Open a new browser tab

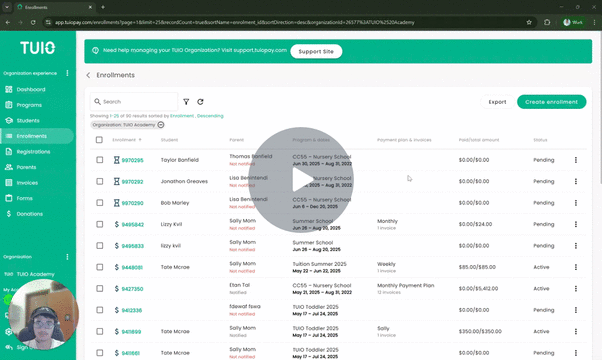(103, 7)
